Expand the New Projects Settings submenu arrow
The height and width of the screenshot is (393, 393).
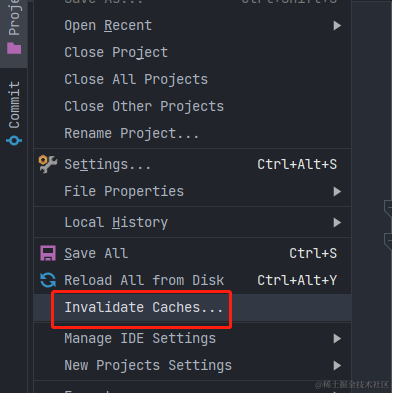point(337,366)
